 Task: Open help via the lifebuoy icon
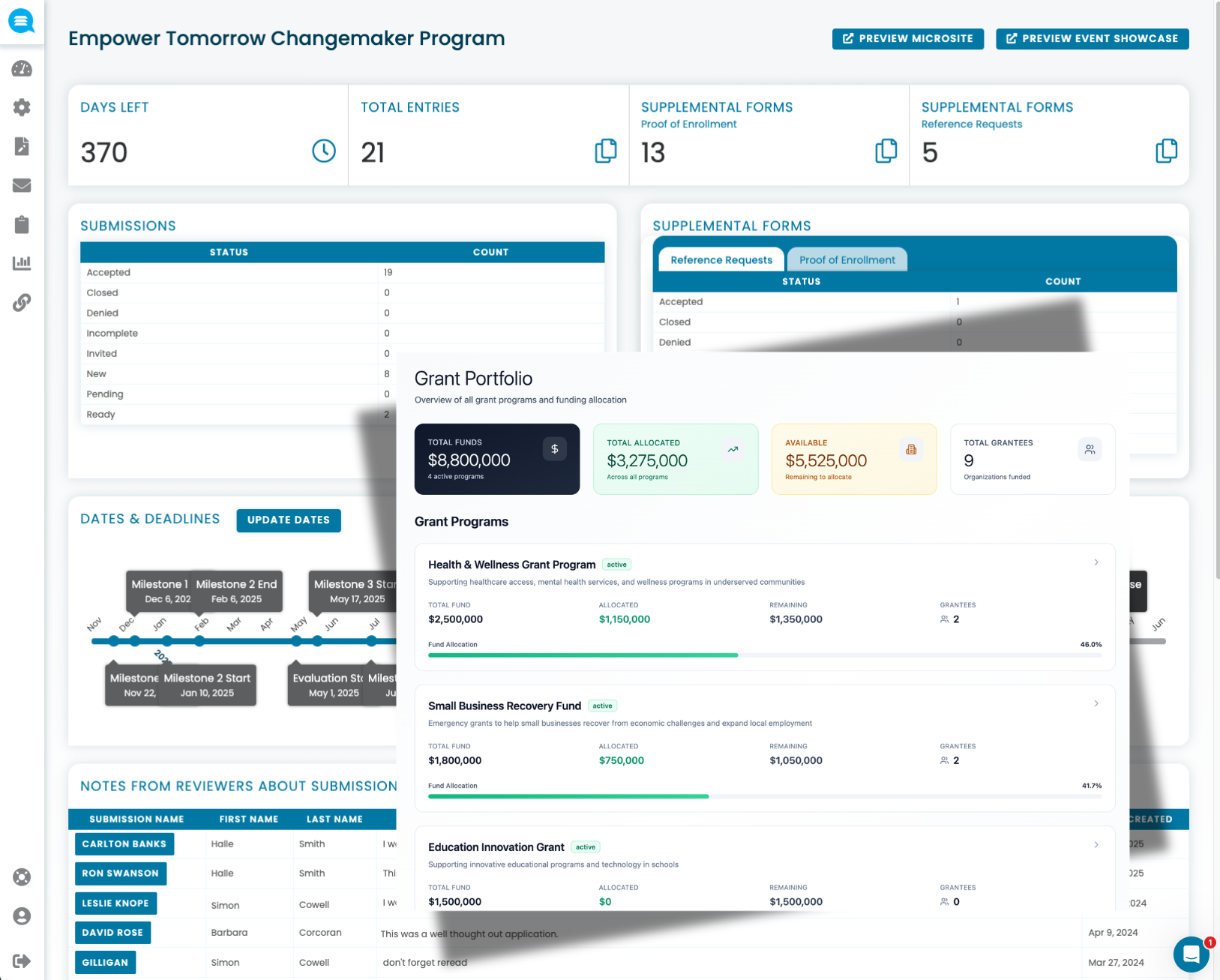22,877
